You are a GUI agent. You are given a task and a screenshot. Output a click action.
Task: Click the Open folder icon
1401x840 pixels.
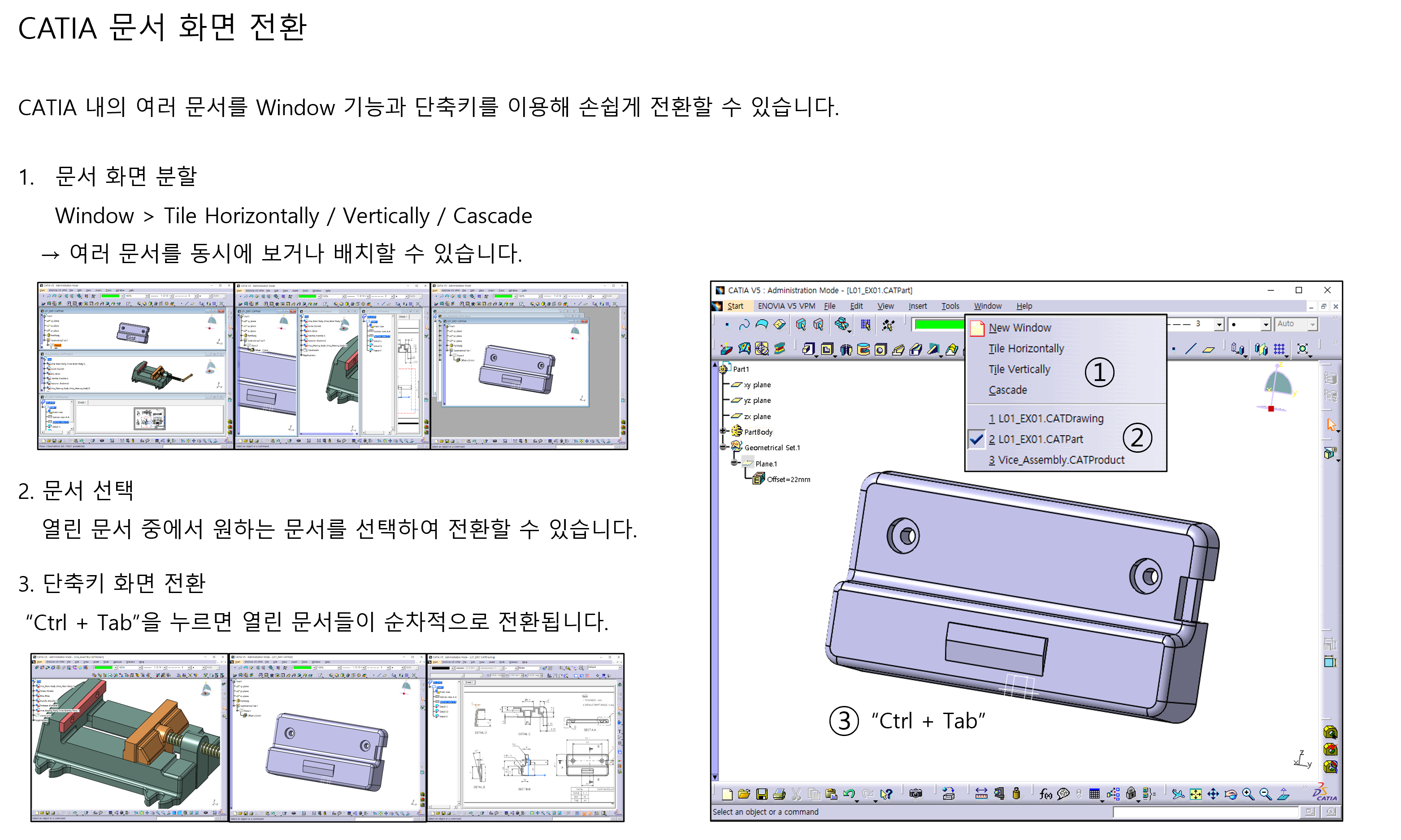(744, 794)
